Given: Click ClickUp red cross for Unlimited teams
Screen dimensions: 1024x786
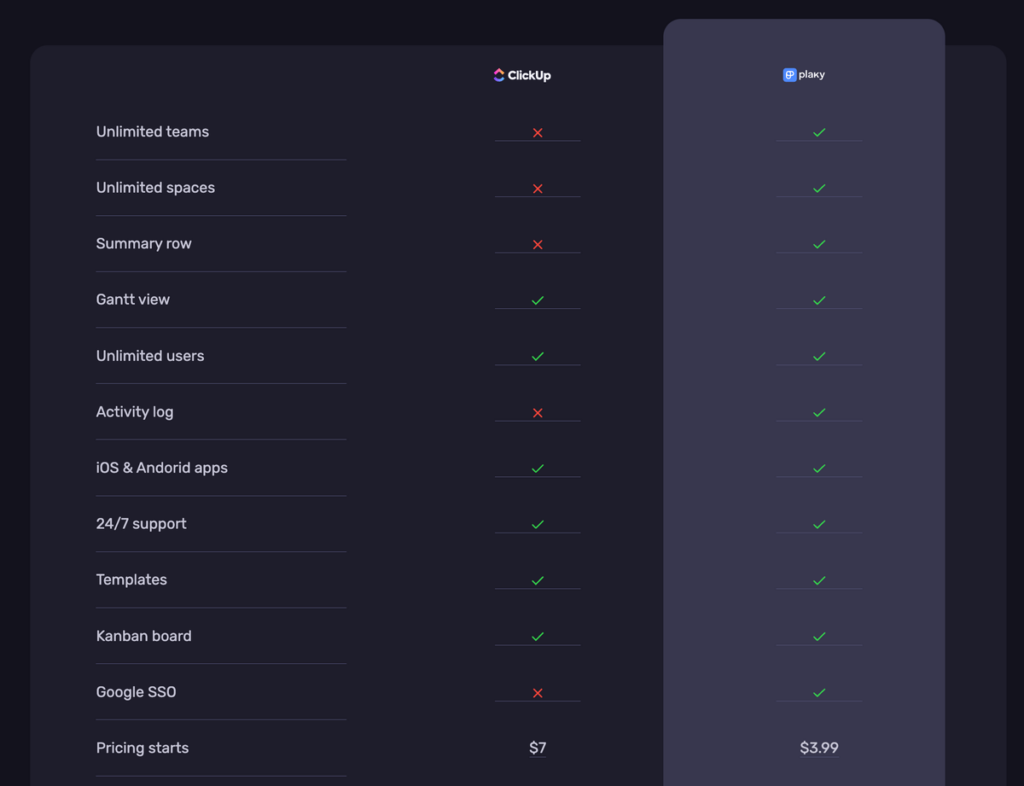Looking at the screenshot, I should [537, 132].
